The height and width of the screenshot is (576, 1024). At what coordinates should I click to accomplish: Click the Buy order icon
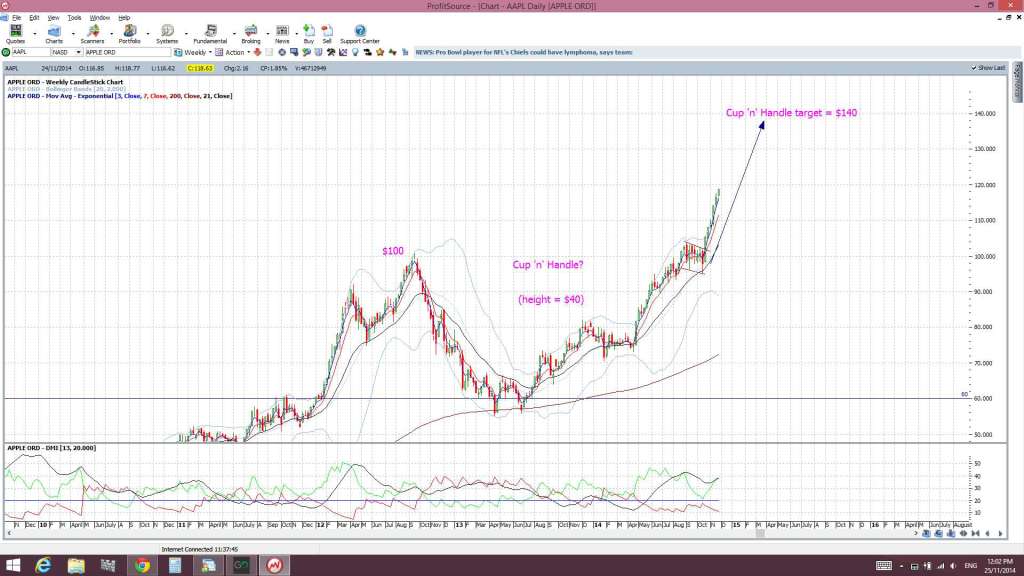tap(309, 31)
